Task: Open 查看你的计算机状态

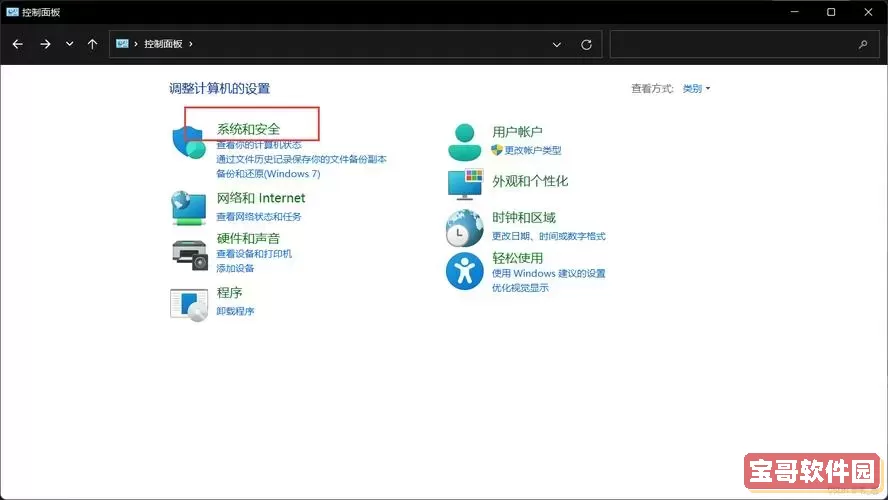Action: 259,145
